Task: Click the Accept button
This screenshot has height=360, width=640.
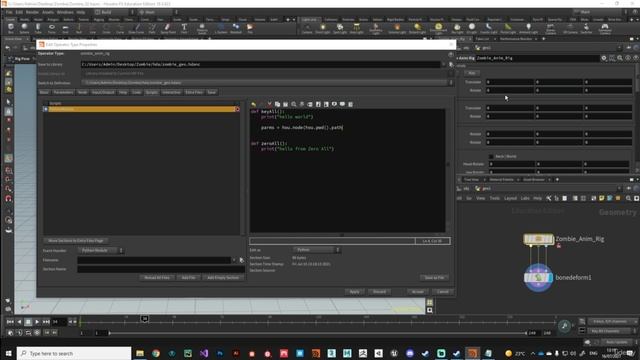Action: 418,292
